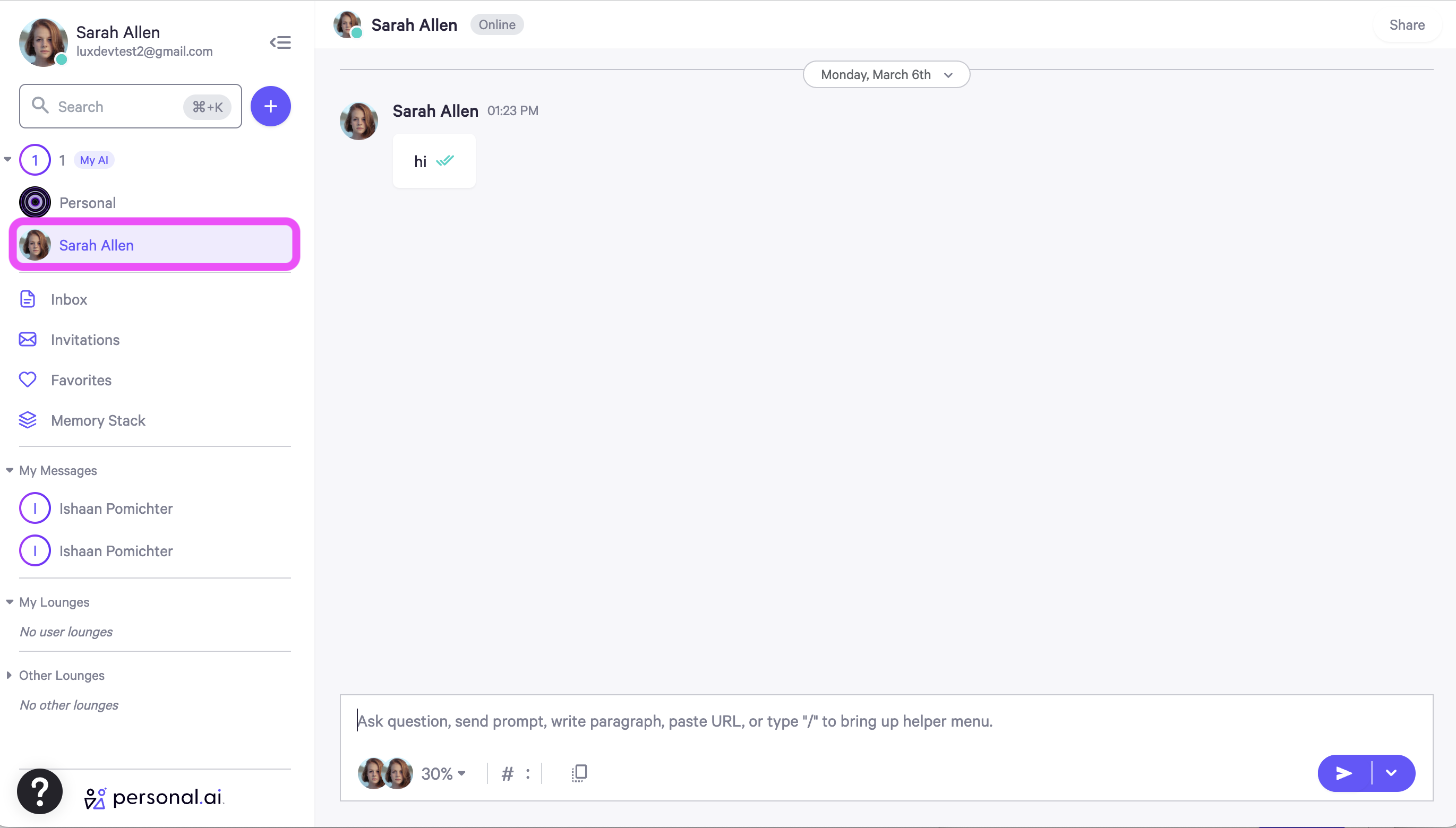The image size is (1456, 828).
Task: Click the purple plus create button
Action: click(271, 106)
